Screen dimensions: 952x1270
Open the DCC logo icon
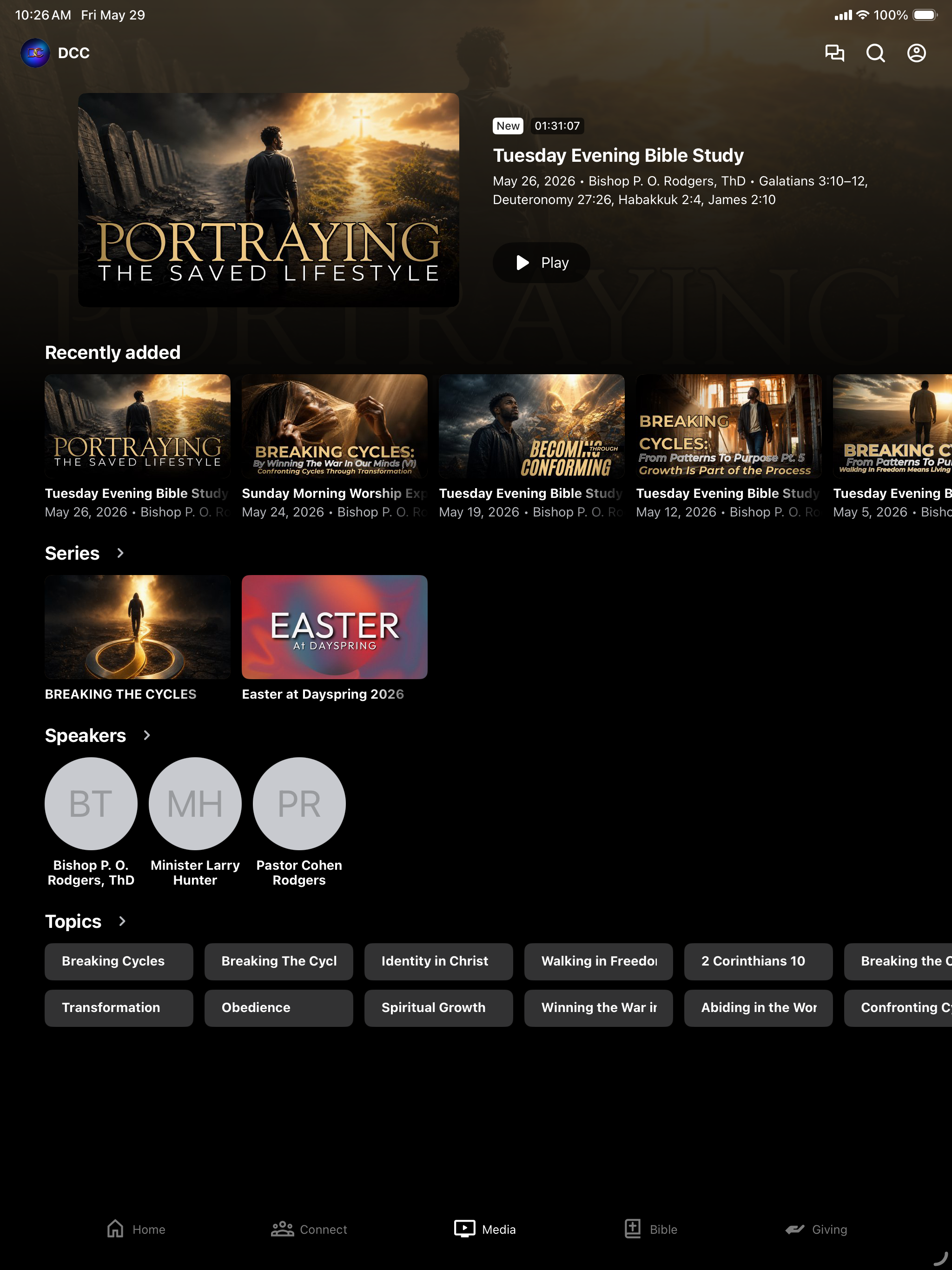(35, 53)
